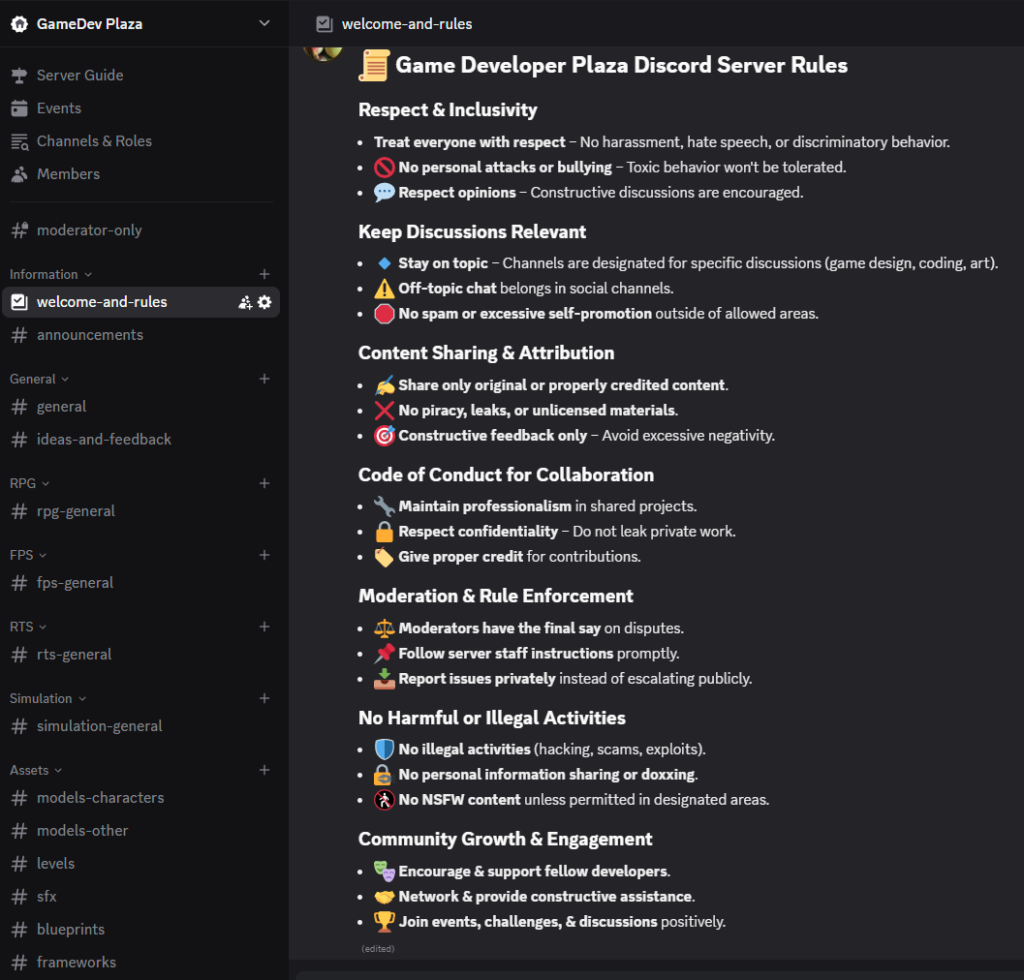Add a channel to Information category
The height and width of the screenshot is (980, 1024).
click(x=264, y=274)
